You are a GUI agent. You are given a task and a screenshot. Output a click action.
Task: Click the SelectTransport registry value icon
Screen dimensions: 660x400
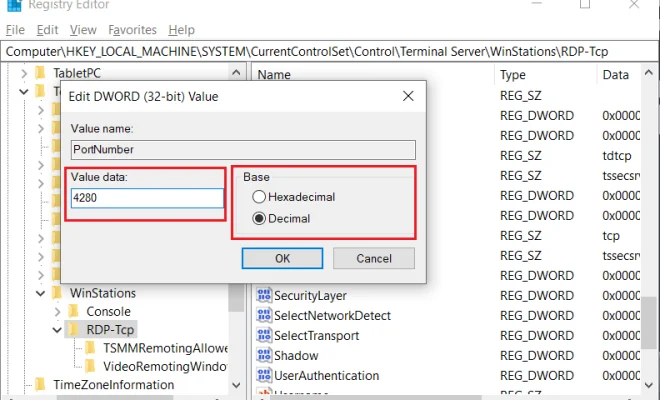264,335
